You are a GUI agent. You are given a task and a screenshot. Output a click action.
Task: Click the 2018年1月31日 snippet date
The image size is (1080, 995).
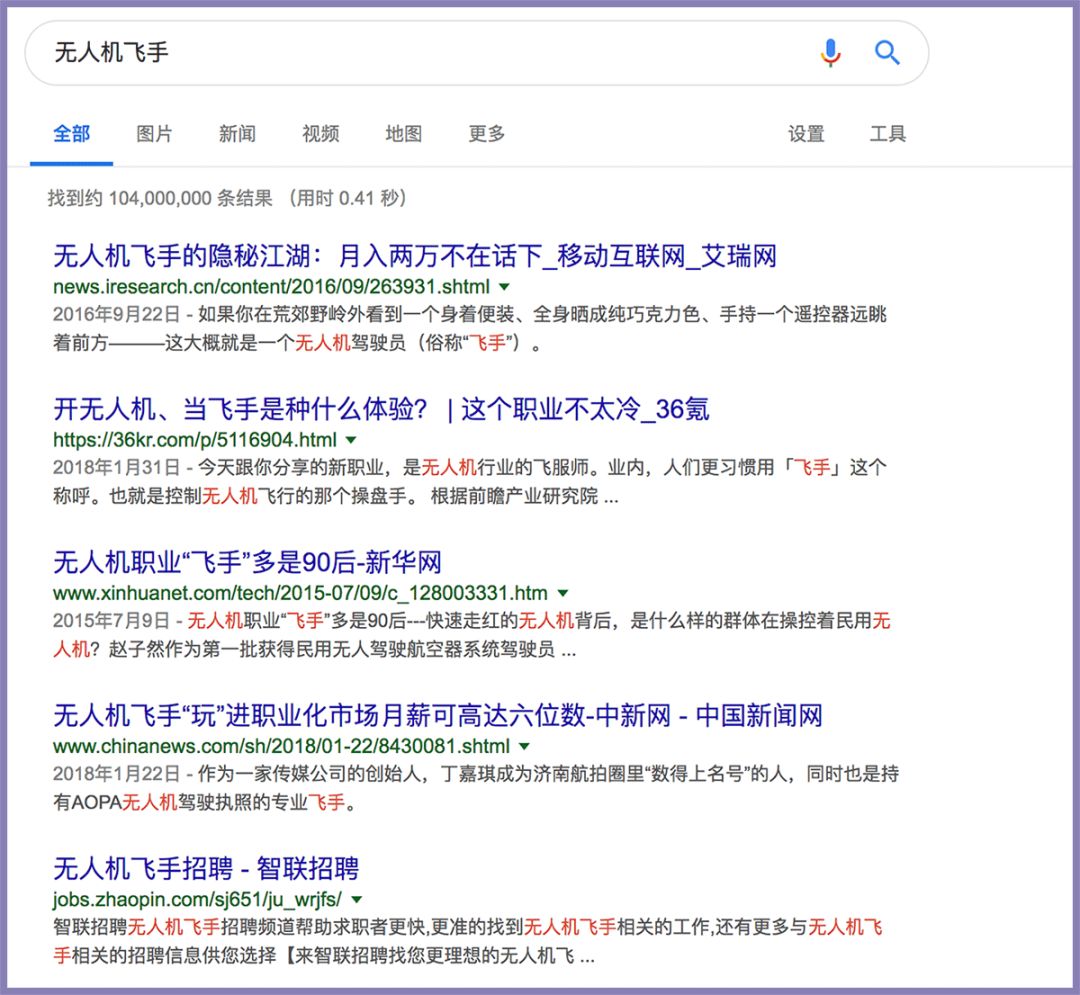tap(116, 468)
